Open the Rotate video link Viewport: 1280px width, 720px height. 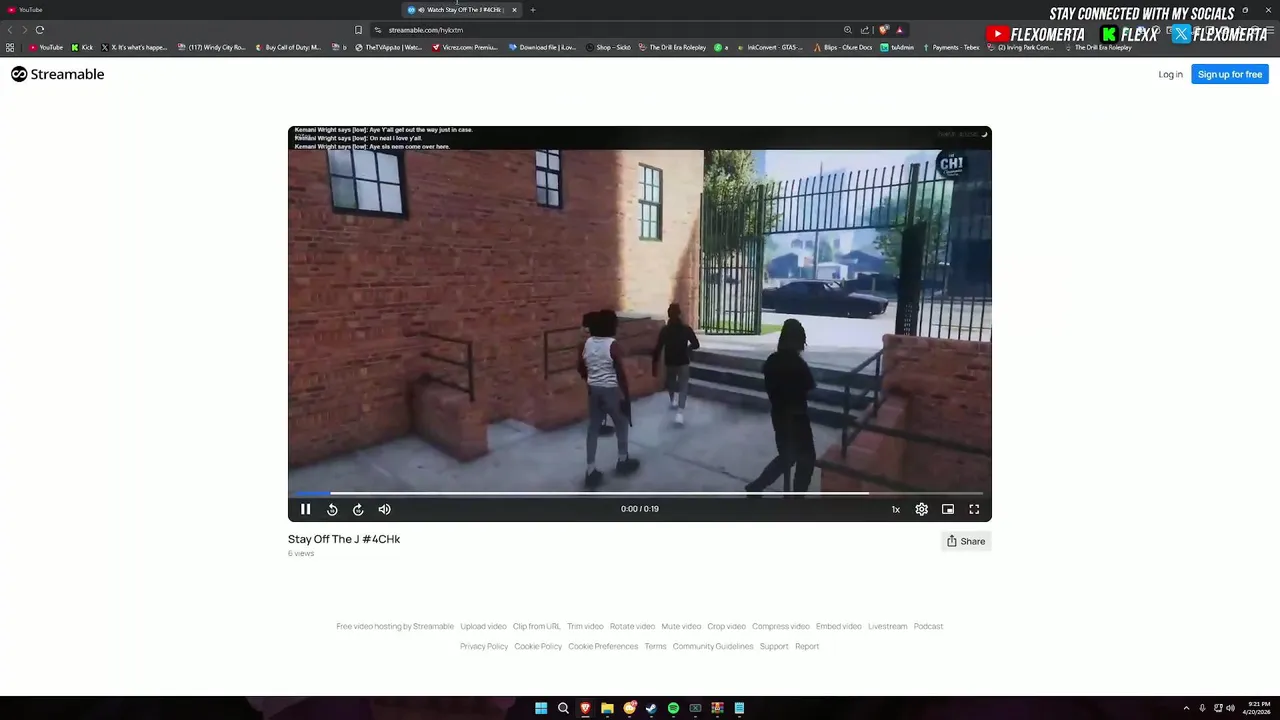[x=632, y=626]
